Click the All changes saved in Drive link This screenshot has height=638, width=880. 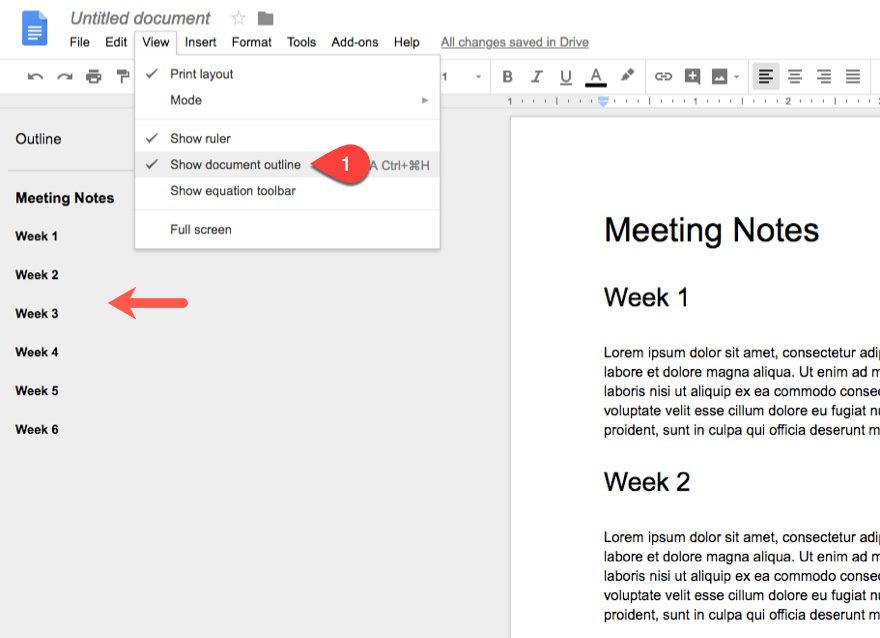click(x=514, y=42)
